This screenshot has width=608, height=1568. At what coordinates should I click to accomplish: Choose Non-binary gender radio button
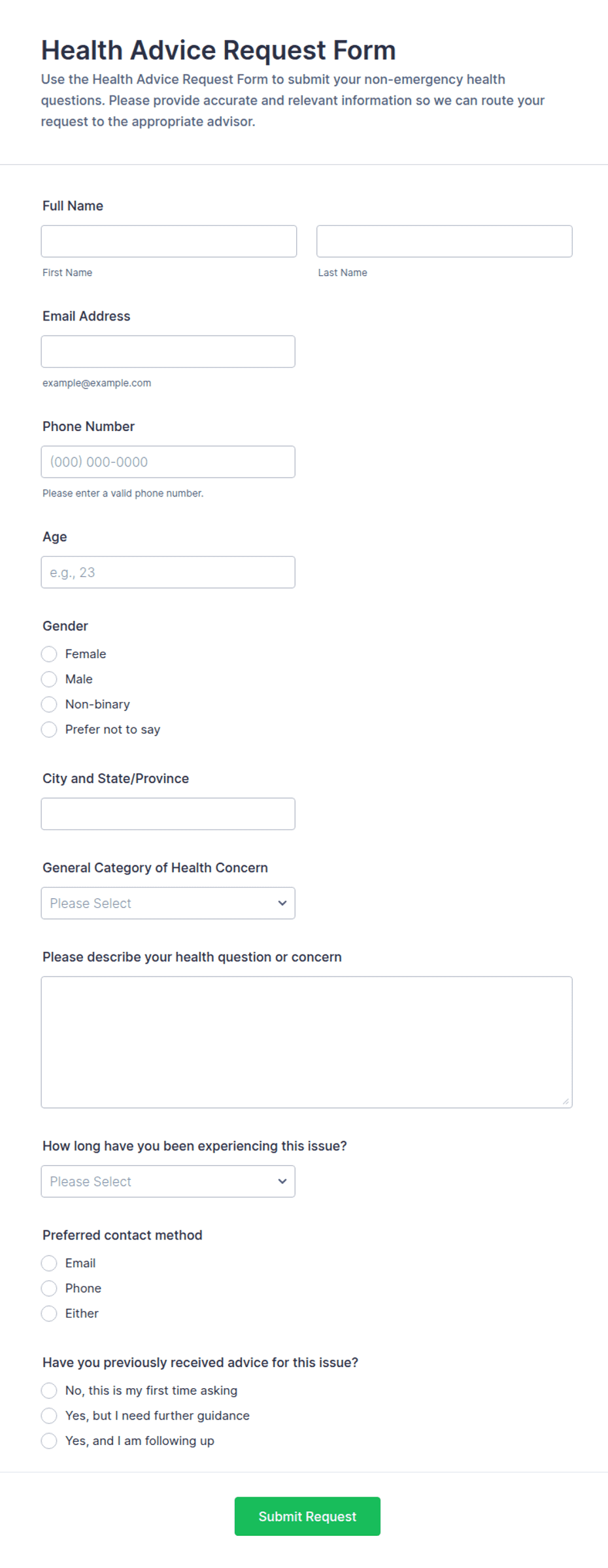(x=49, y=705)
